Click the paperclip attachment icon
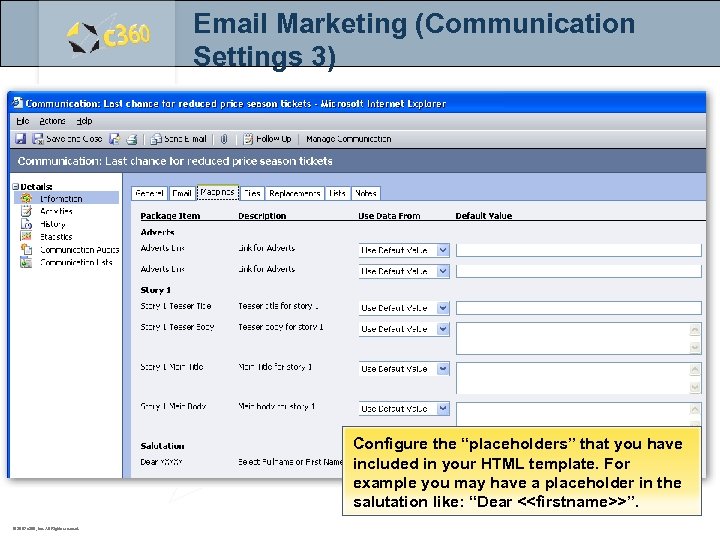This screenshot has height=540, width=720. click(224, 139)
